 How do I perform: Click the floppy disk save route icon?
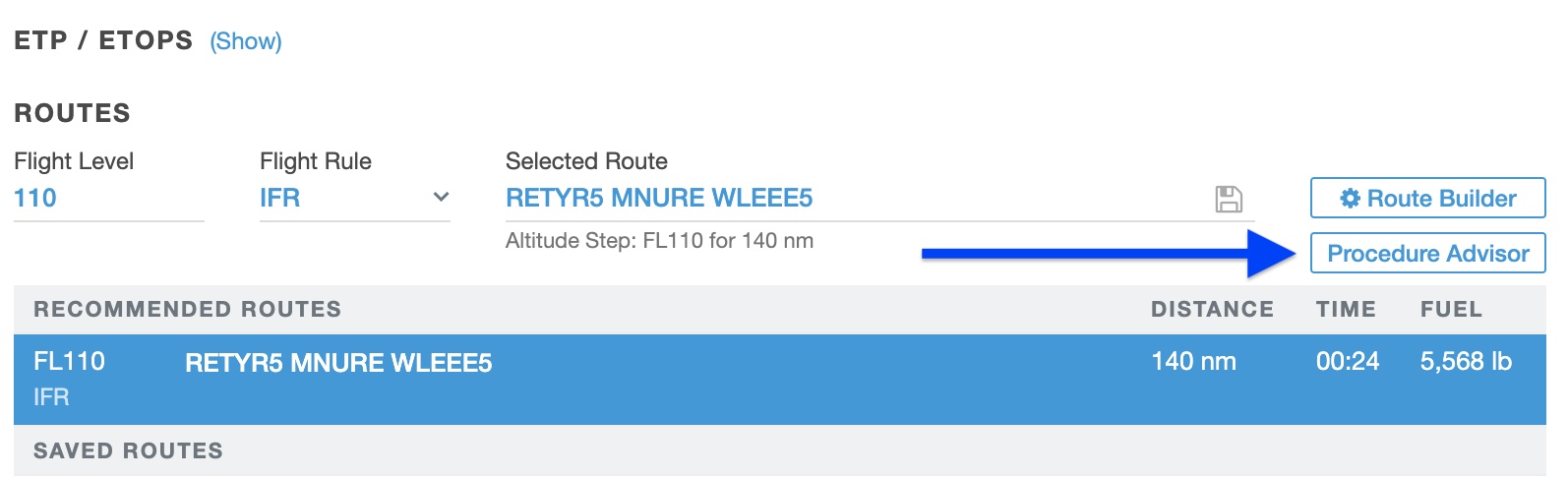tap(1229, 199)
